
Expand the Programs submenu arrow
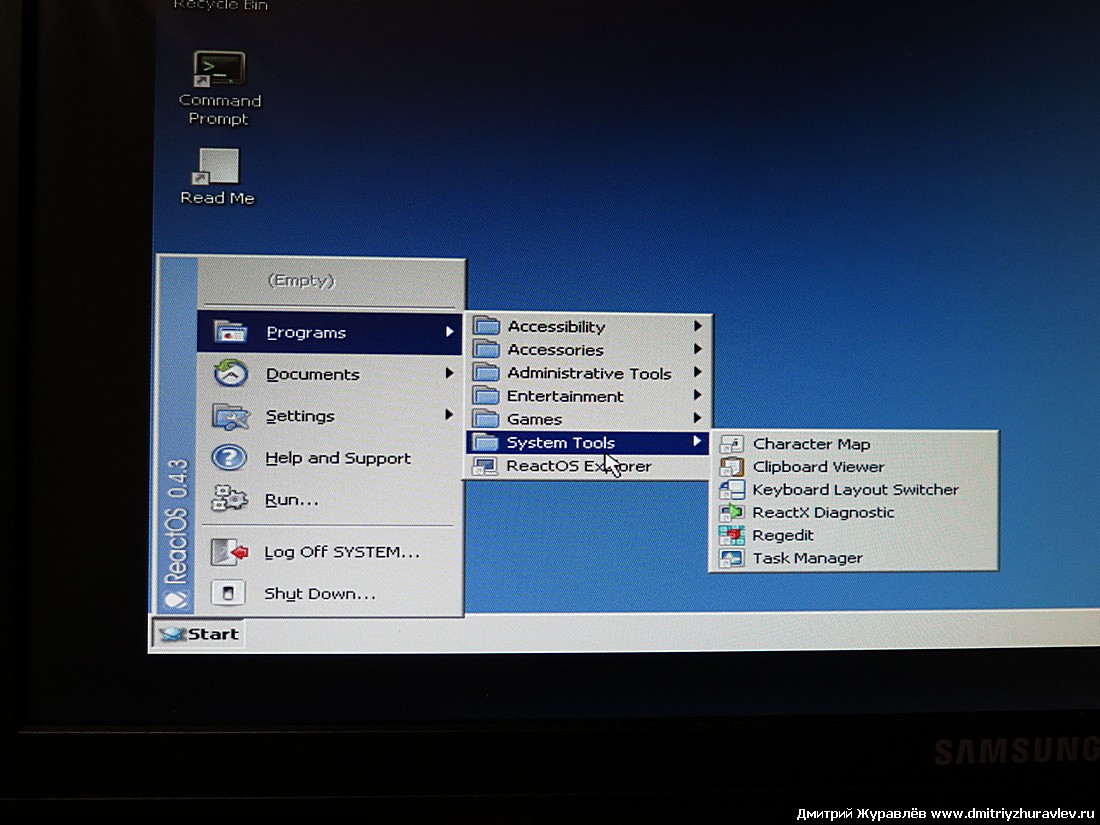pos(449,331)
